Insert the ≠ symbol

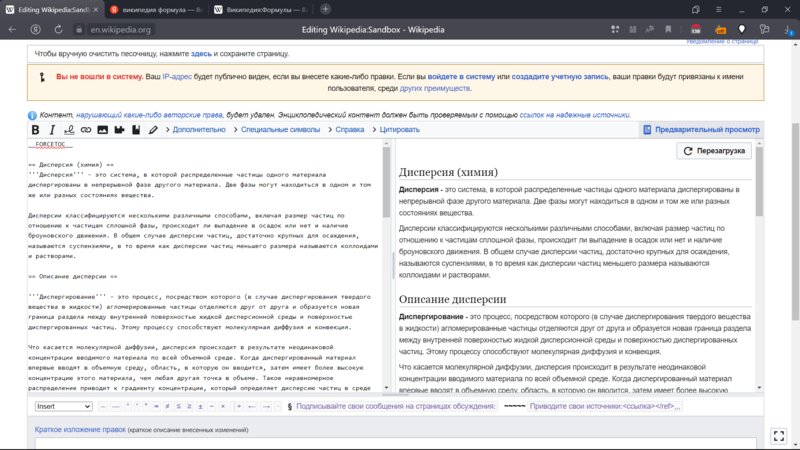pyautogui.click(x=167, y=407)
